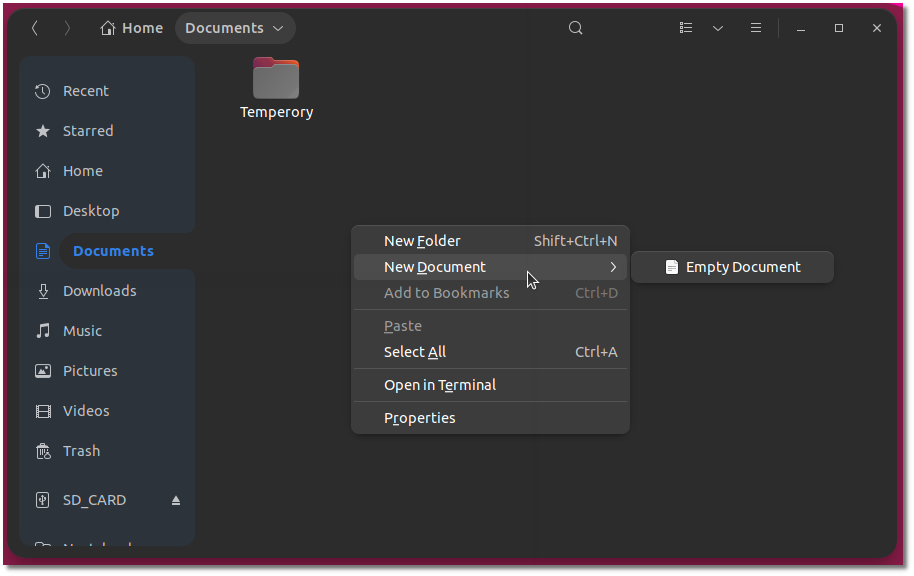Create a New Folder via context menu

pos(422,240)
